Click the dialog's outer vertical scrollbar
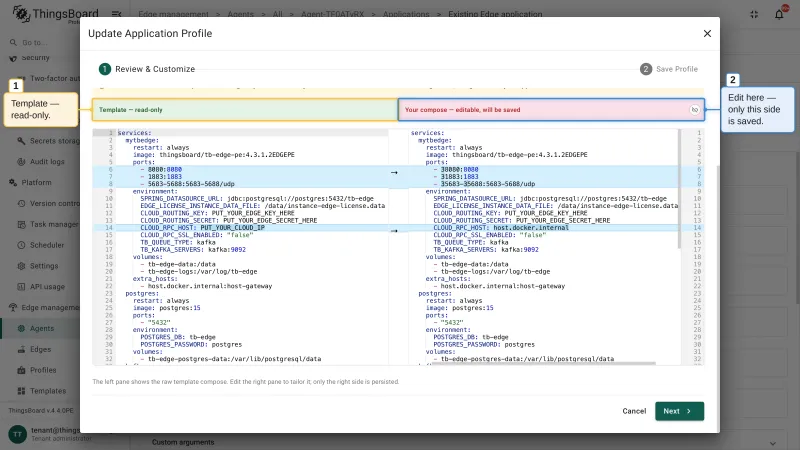800x450 pixels. click(718, 298)
